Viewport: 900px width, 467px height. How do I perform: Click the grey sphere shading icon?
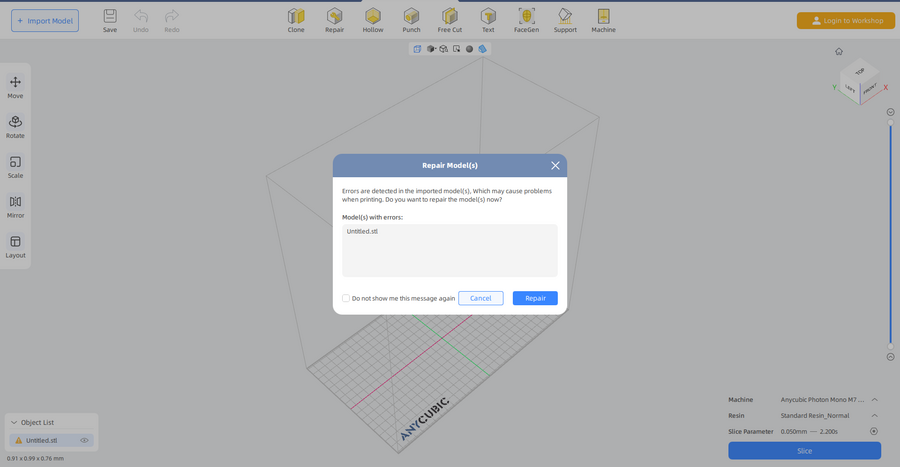coord(470,49)
